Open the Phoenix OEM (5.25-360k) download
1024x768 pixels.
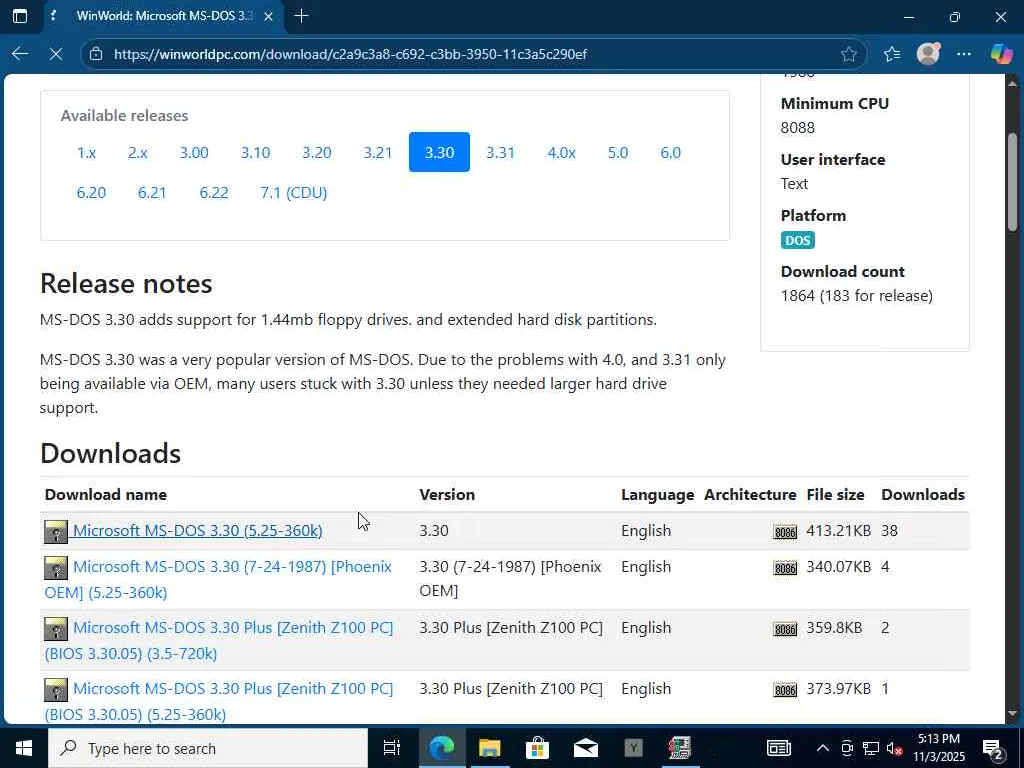tap(219, 579)
